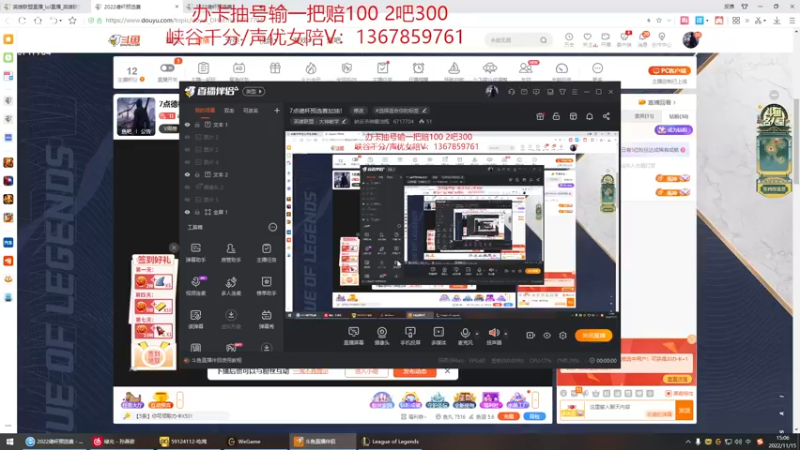
Task: Add 摄像头 camera source
Action: (382, 336)
